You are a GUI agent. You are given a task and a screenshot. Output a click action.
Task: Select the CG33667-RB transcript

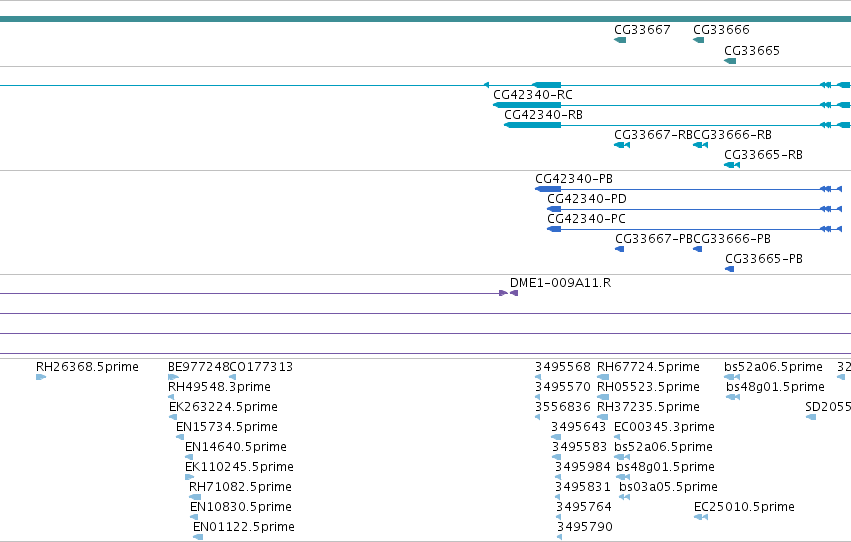653,135
